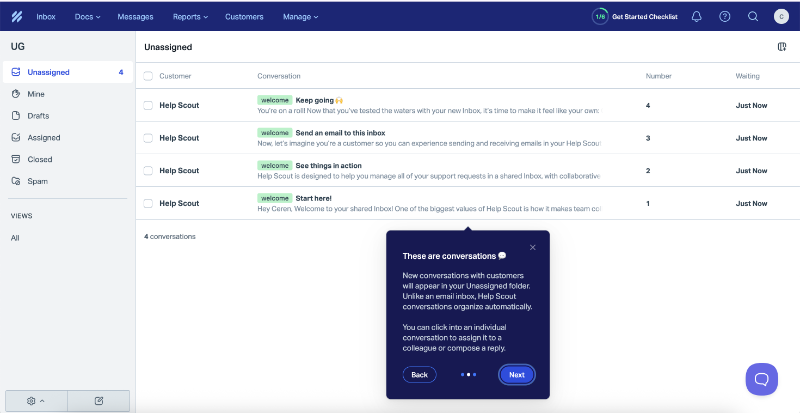
Task: Select the Closed folder
Action: pyautogui.click(x=67, y=159)
